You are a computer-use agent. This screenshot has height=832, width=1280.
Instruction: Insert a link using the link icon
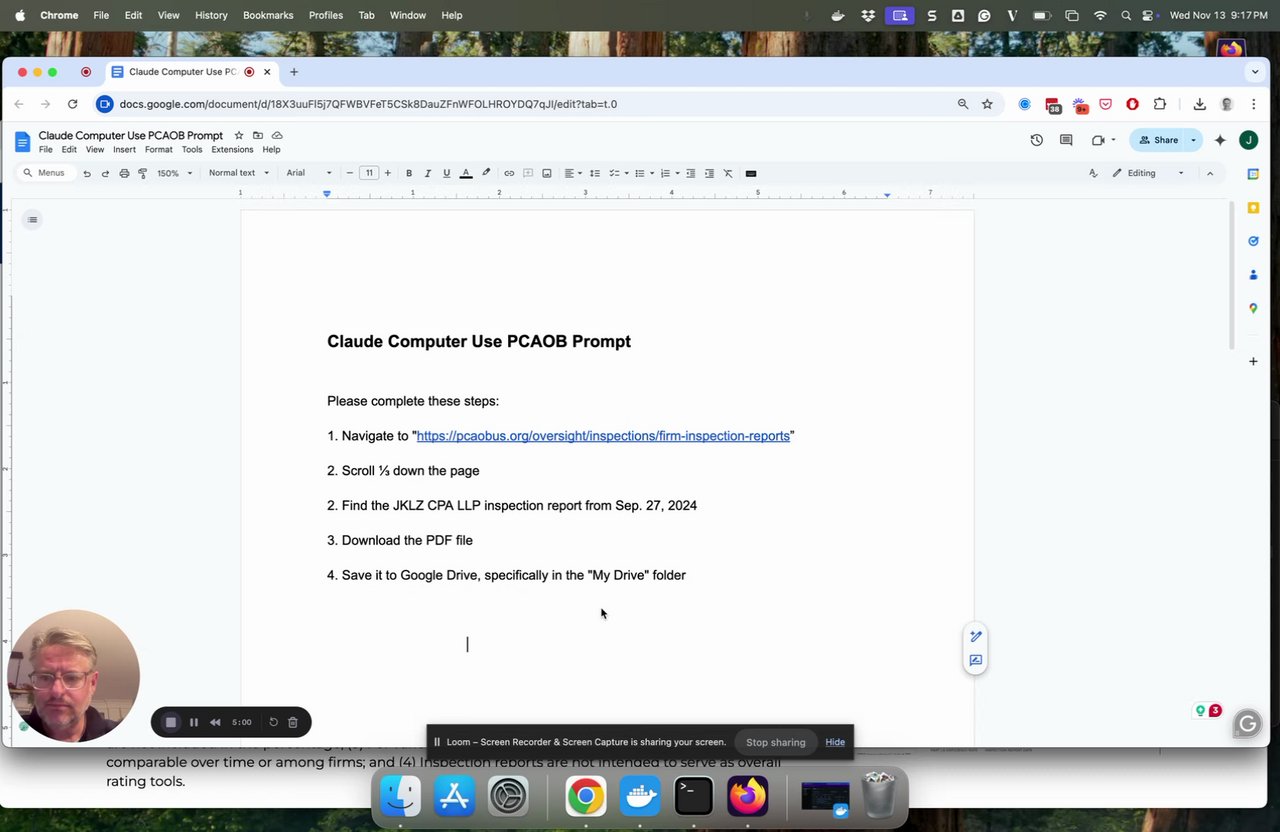[x=509, y=173]
